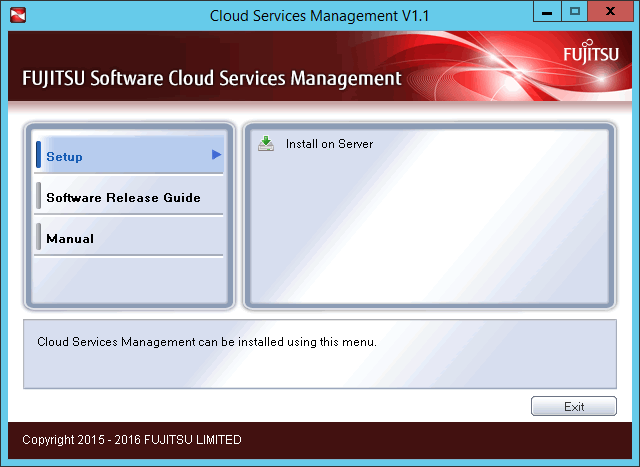The width and height of the screenshot is (640, 467).
Task: Open the Software Release Guide menu item
Action: click(x=129, y=196)
